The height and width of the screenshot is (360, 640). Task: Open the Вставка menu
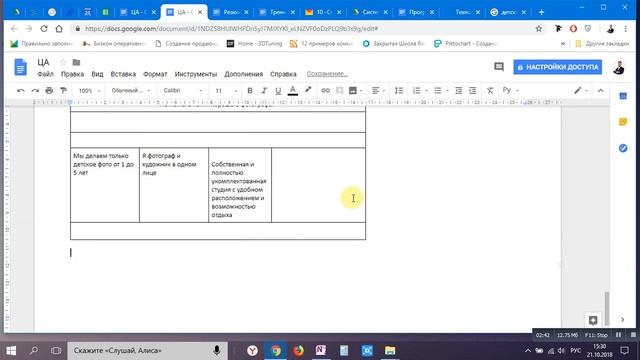click(123, 74)
